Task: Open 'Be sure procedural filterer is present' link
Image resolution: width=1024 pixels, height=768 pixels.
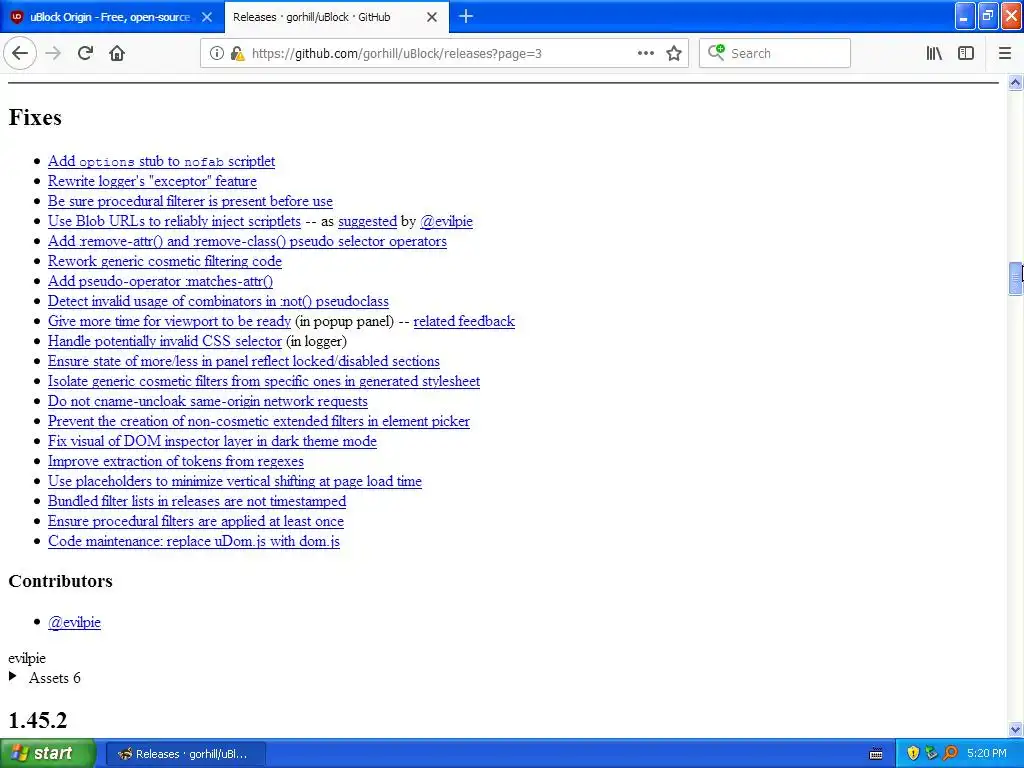Action: tap(190, 201)
